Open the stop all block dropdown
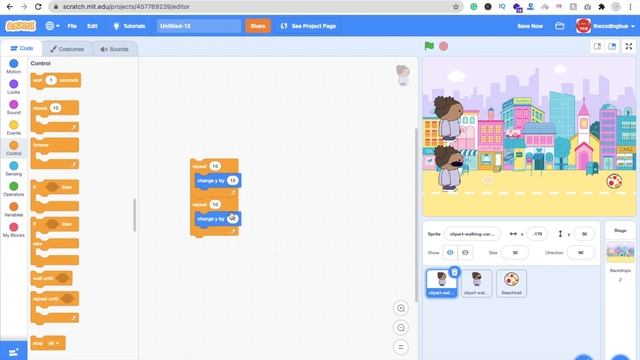 click(x=53, y=343)
